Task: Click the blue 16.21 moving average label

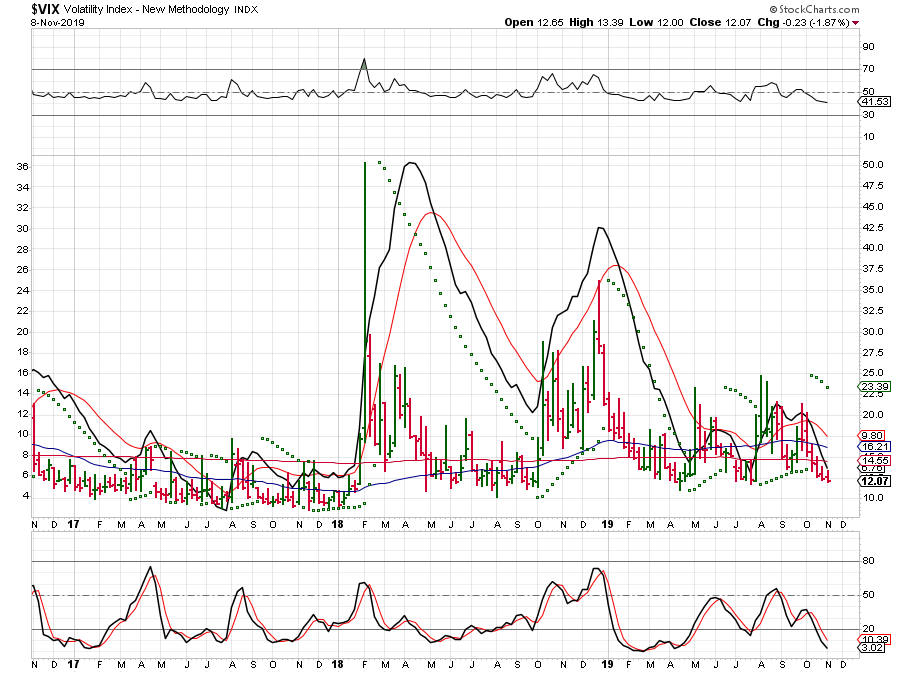Action: 873,446
